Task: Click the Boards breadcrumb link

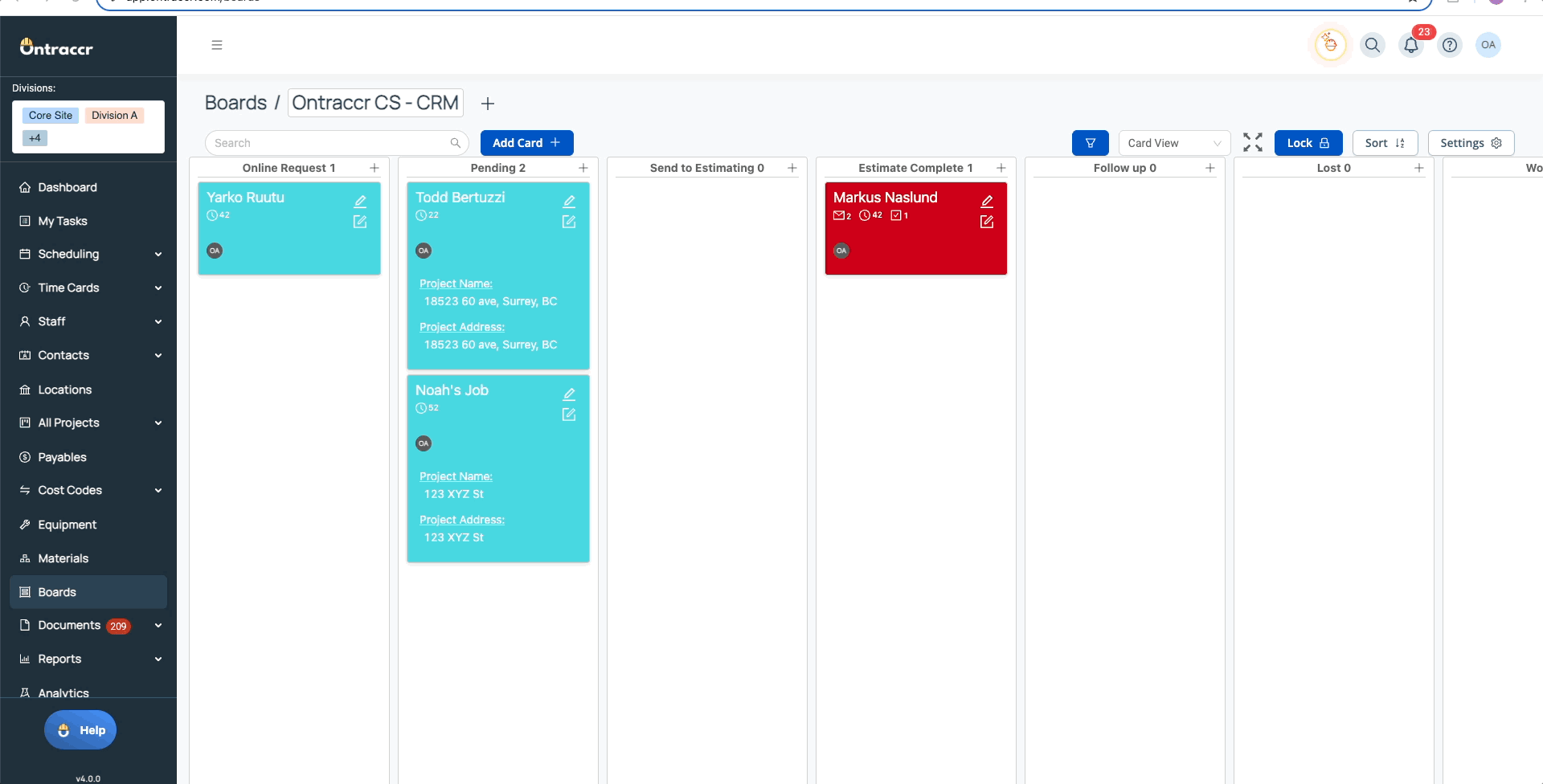Action: pyautogui.click(x=235, y=103)
